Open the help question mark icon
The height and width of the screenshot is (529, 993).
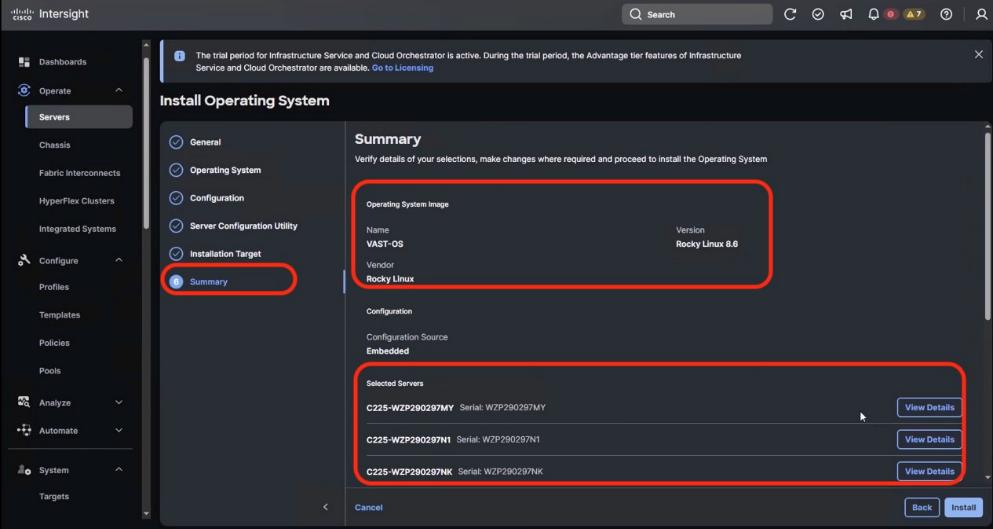[946, 14]
